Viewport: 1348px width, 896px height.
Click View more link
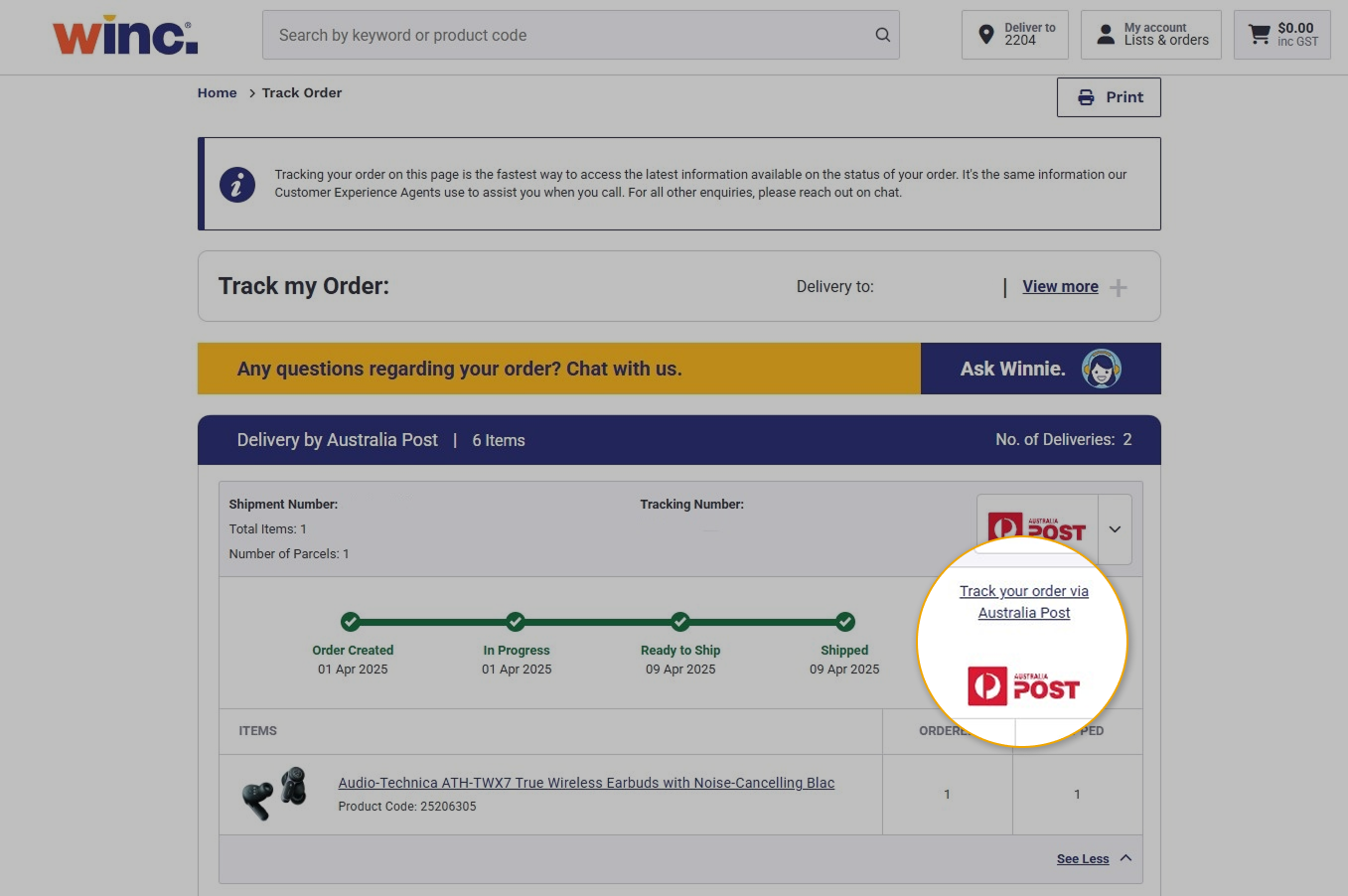pyautogui.click(x=1060, y=287)
